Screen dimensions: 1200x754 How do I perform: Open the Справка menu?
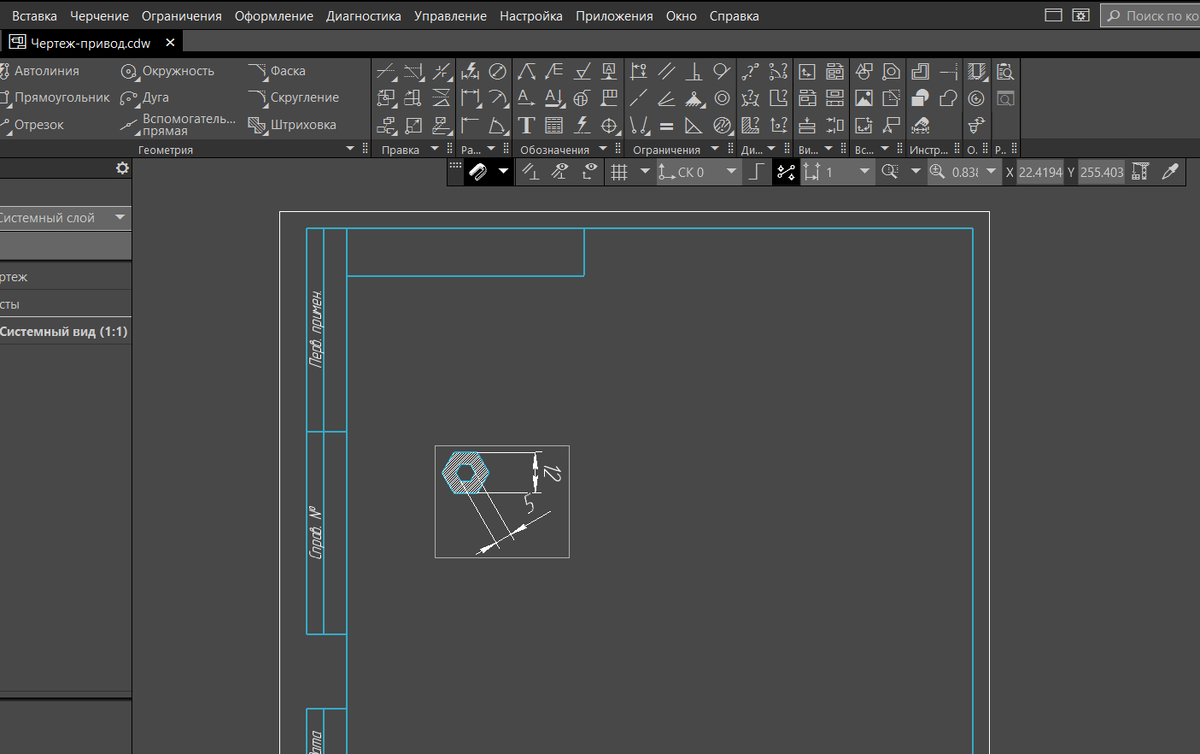pos(734,16)
